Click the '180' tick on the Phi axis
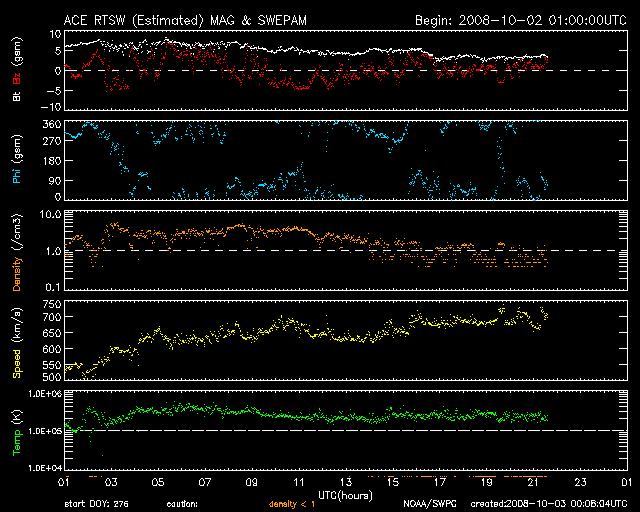 tap(52, 161)
